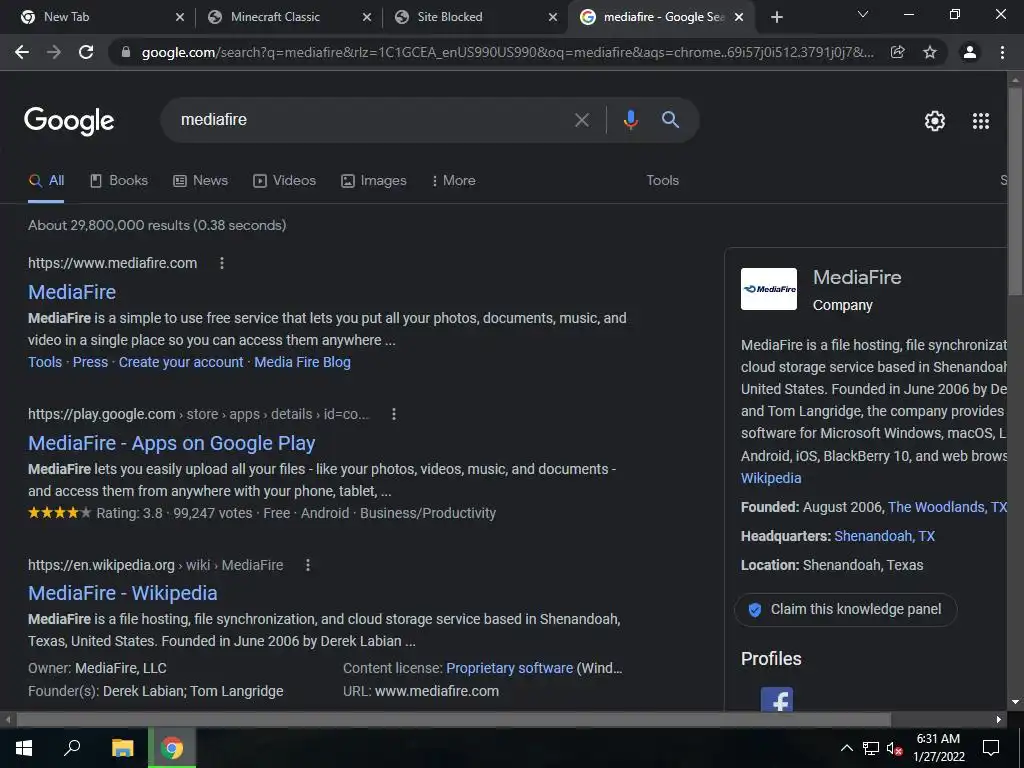
Task: Click the padlock site info icon
Action: 125,52
